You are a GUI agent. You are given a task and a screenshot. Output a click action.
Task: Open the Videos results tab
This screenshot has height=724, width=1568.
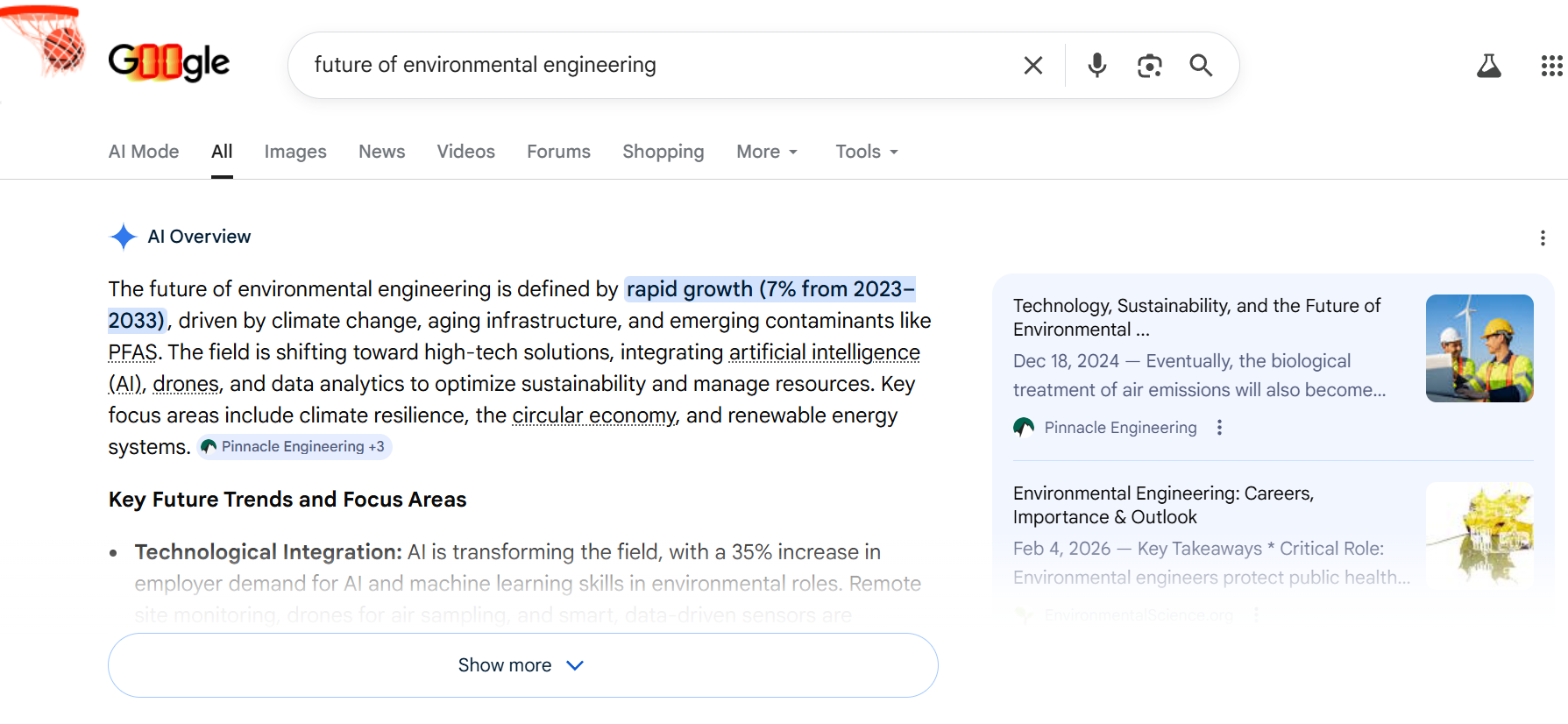coord(465,152)
